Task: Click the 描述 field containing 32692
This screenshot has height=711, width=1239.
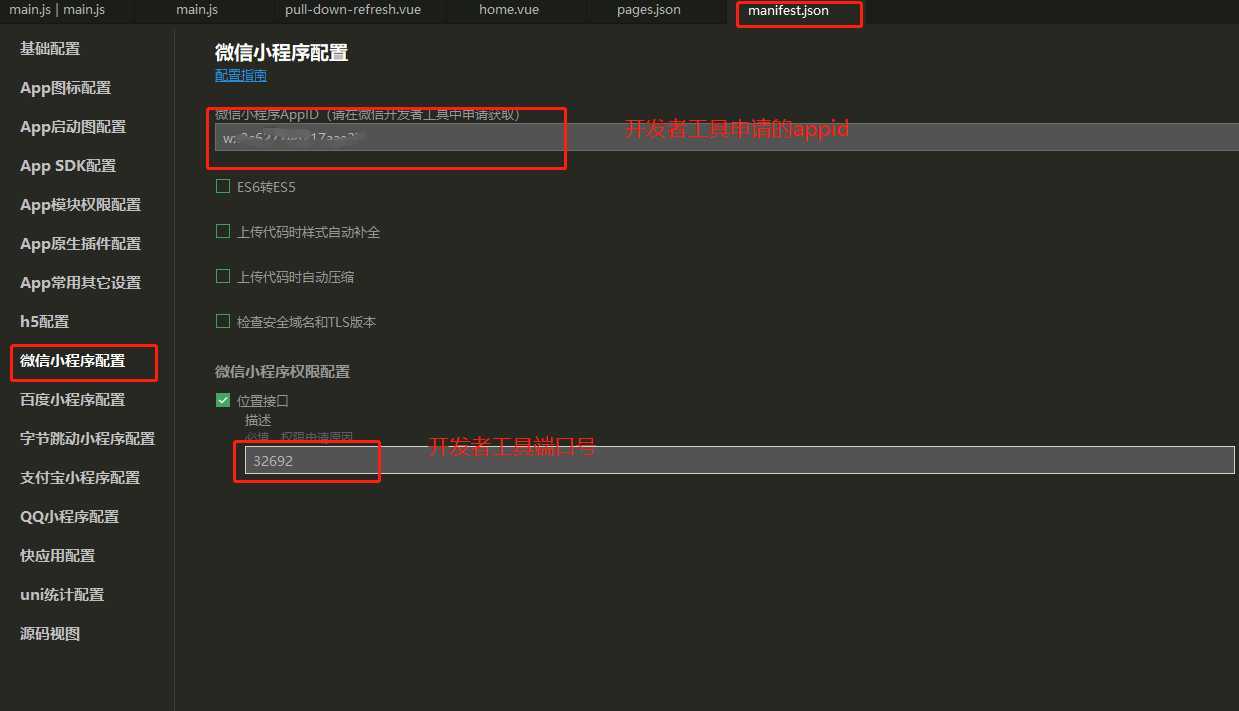Action: point(740,460)
